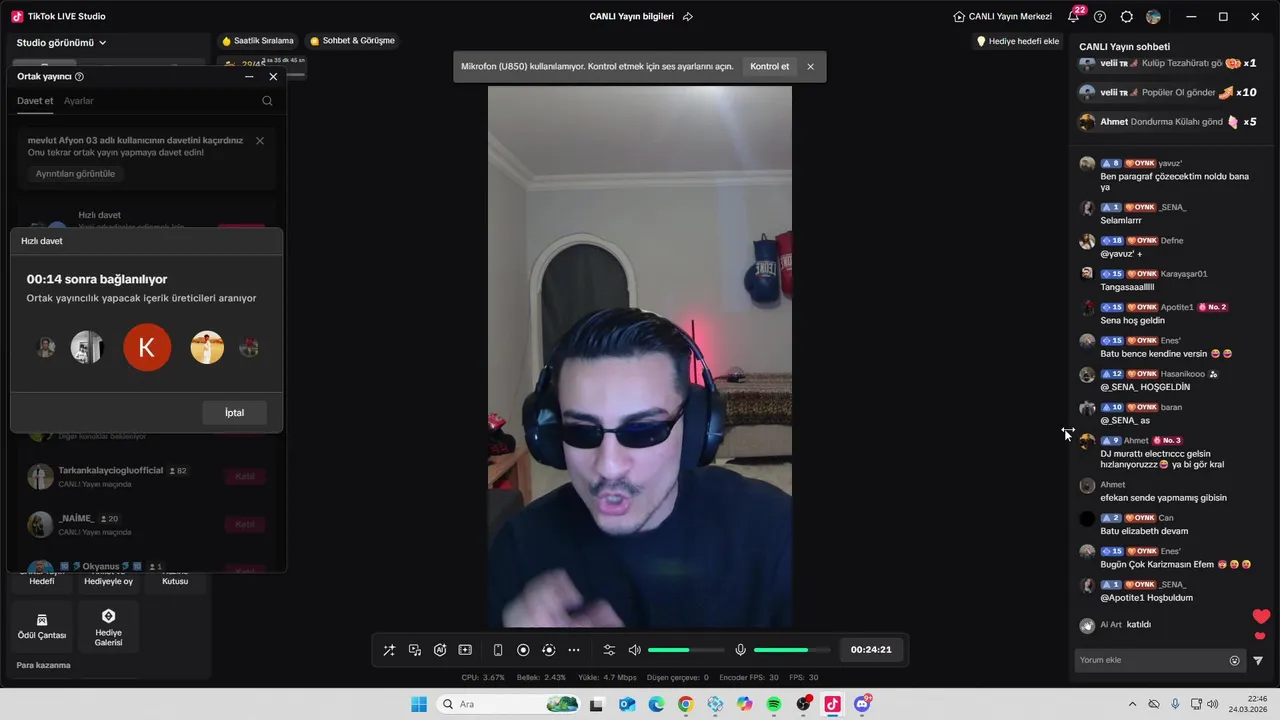Click Ayrıntıları görüntüle button
Viewport: 1280px width, 720px height.
(75, 174)
